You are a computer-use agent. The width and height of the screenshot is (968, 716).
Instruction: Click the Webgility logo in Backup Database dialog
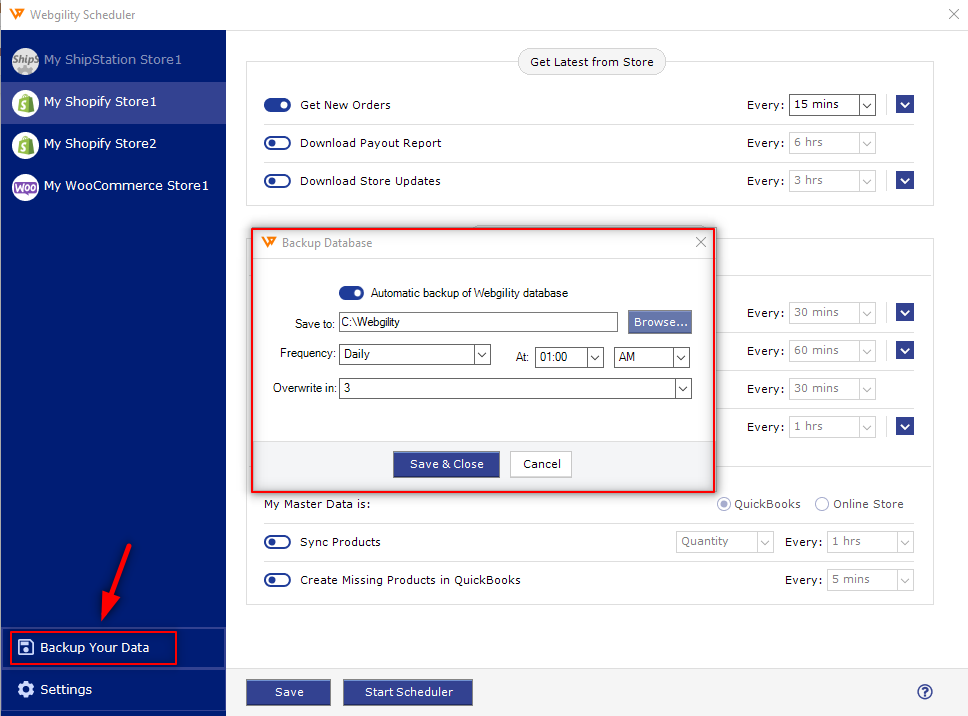point(269,242)
